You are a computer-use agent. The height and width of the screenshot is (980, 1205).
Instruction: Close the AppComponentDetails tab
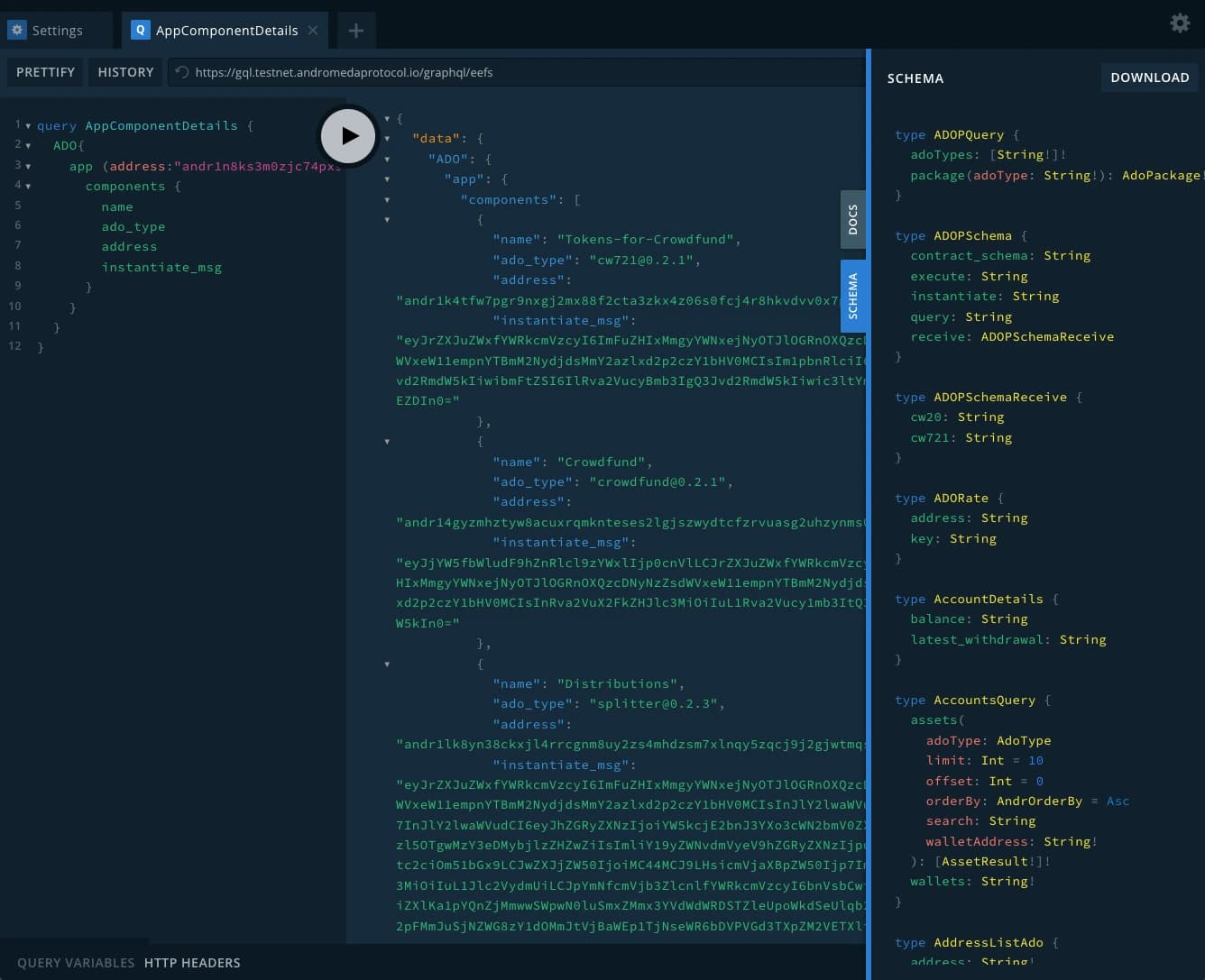click(x=313, y=31)
